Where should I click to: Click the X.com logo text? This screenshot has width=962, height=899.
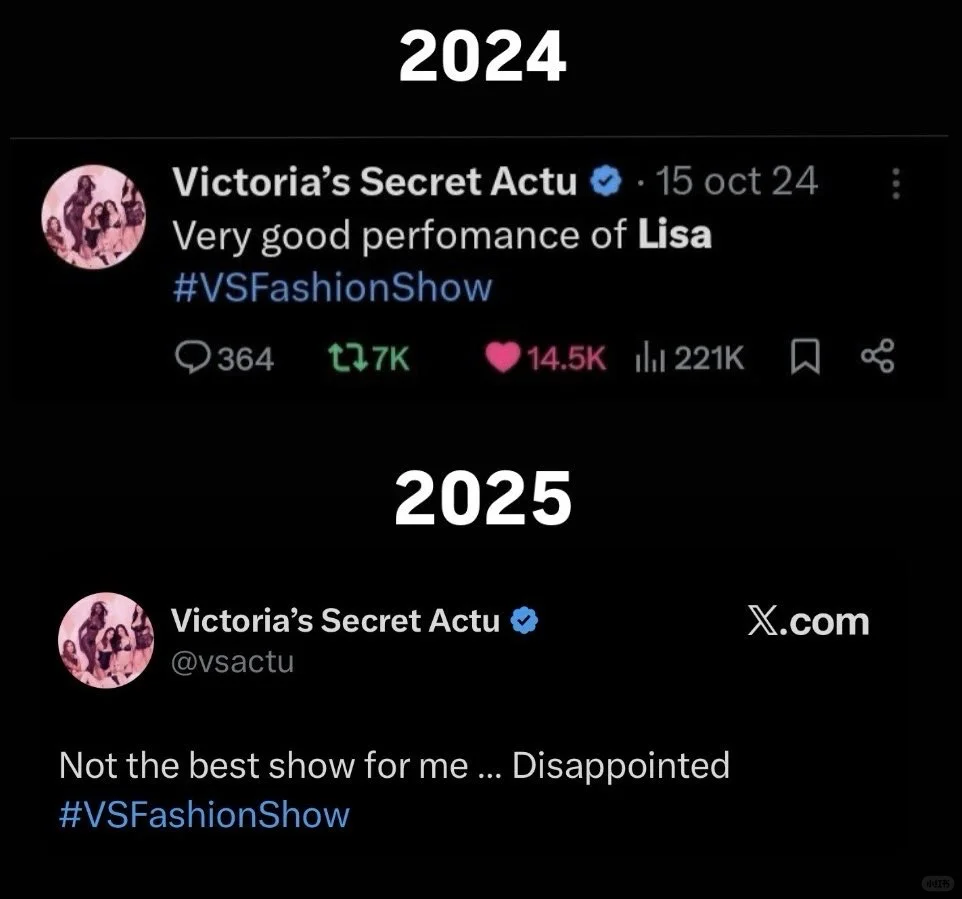pos(809,622)
